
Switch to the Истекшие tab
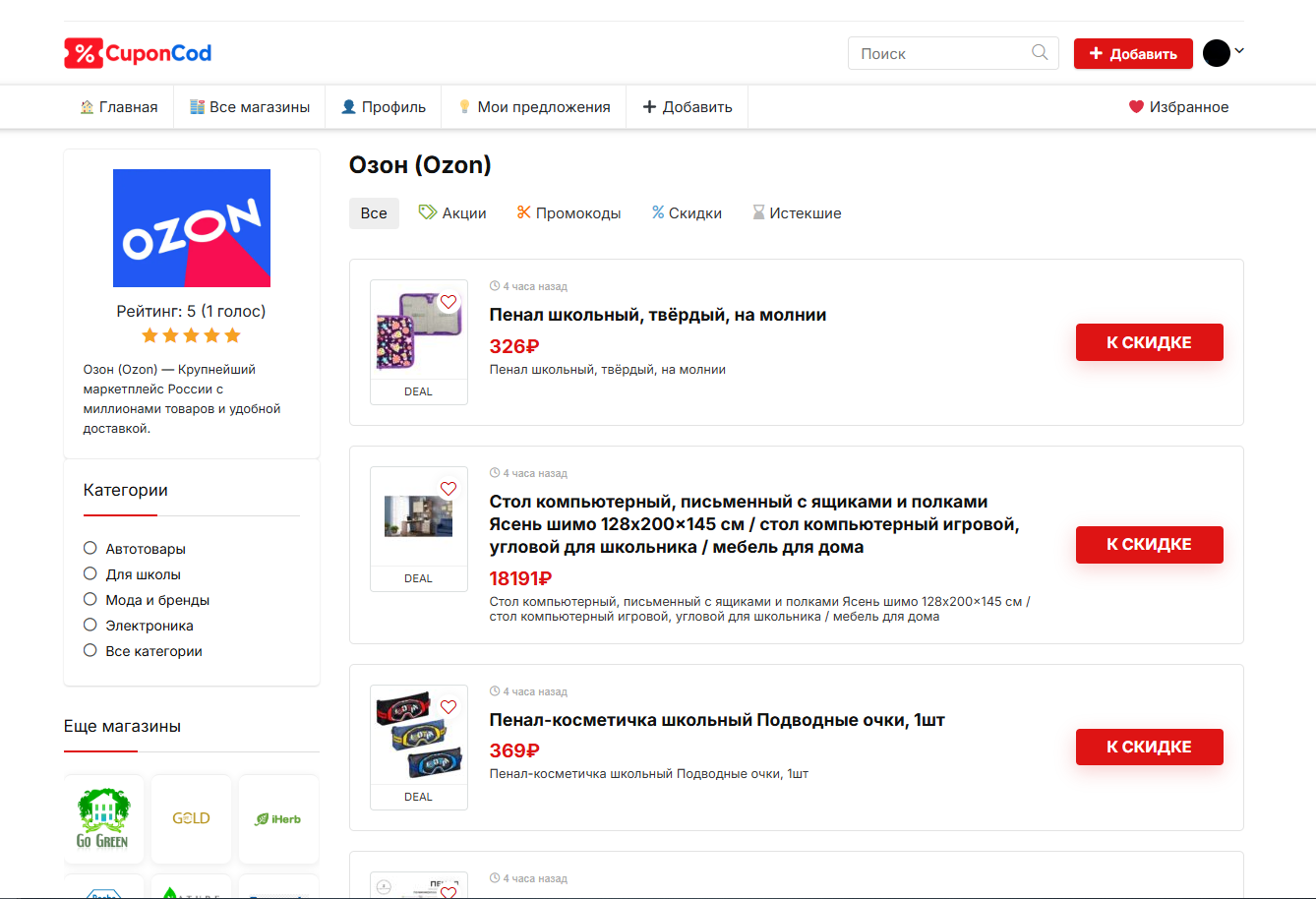[x=797, y=213]
